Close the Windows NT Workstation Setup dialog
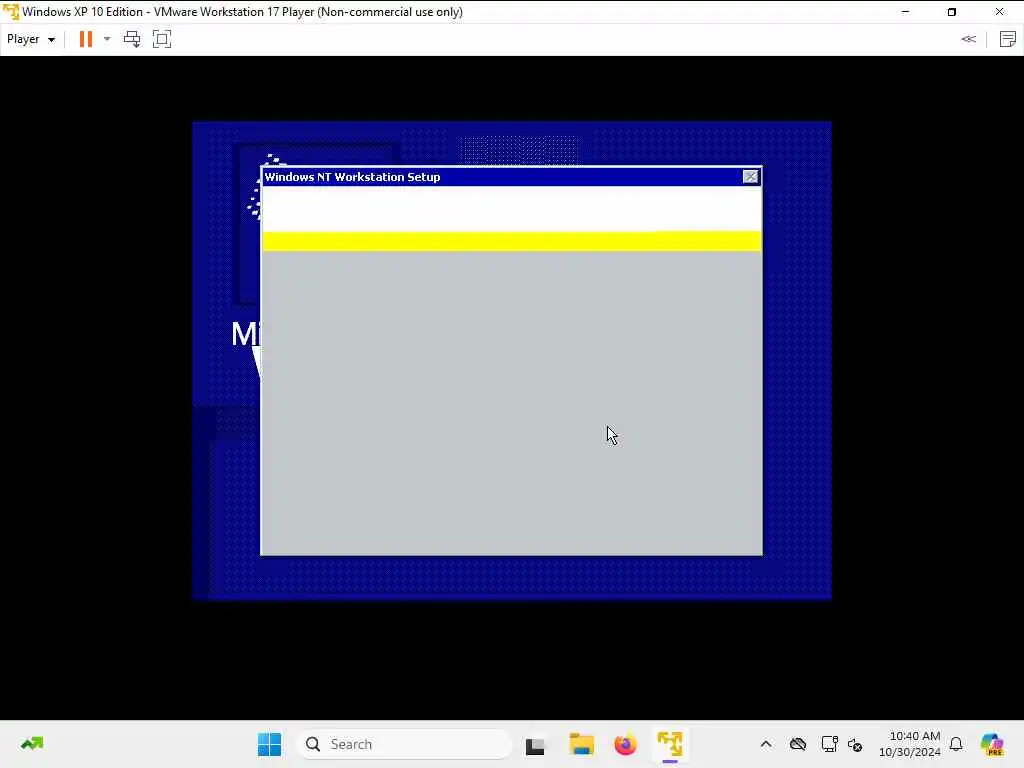 [x=750, y=176]
